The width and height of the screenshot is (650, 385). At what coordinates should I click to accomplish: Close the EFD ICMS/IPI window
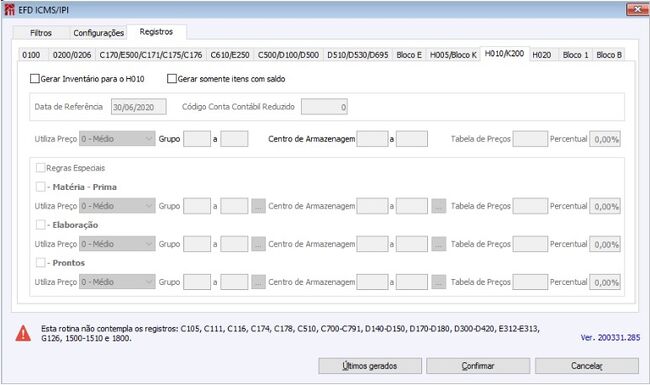(638, 10)
